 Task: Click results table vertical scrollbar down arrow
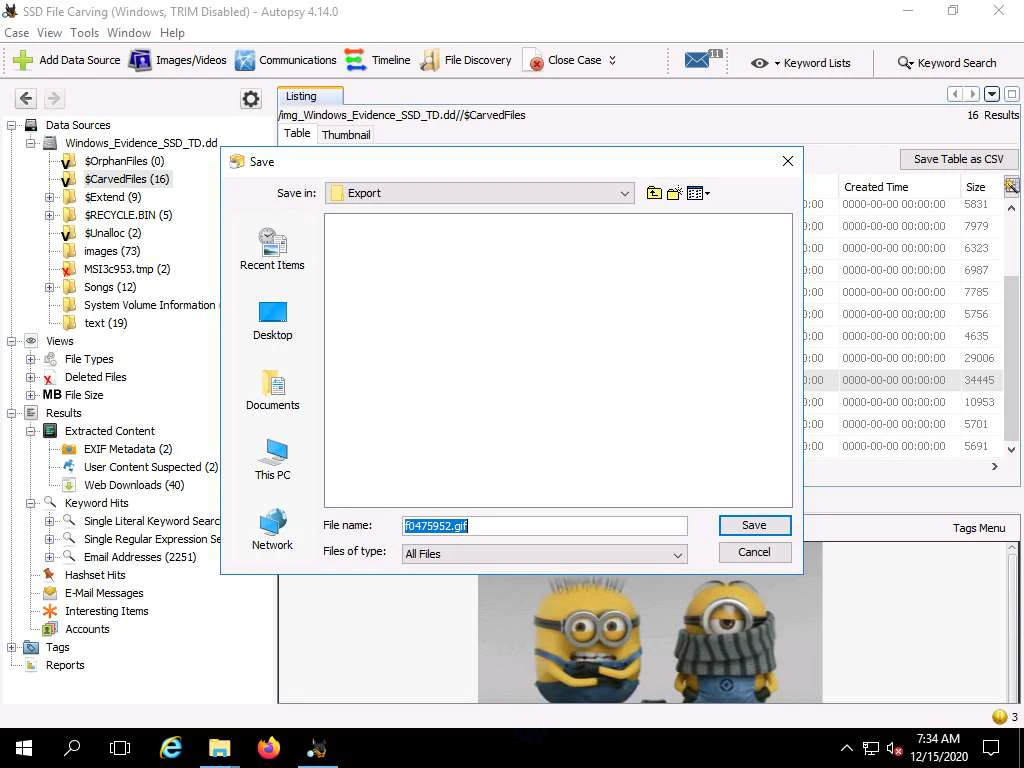(1011, 449)
